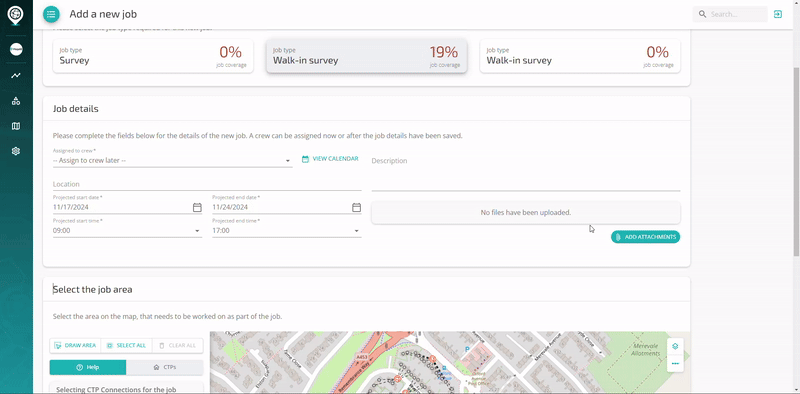Open the map icon in sidebar
Image resolution: width=800 pixels, height=394 pixels.
pos(16,126)
